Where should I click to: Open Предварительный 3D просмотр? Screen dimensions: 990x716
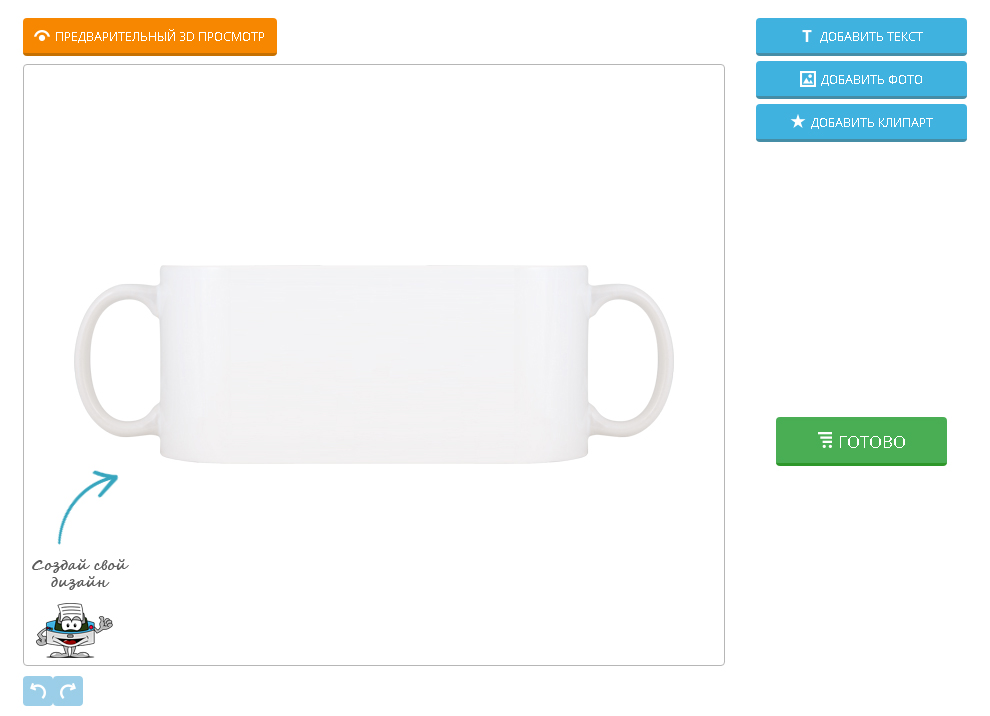(x=150, y=36)
